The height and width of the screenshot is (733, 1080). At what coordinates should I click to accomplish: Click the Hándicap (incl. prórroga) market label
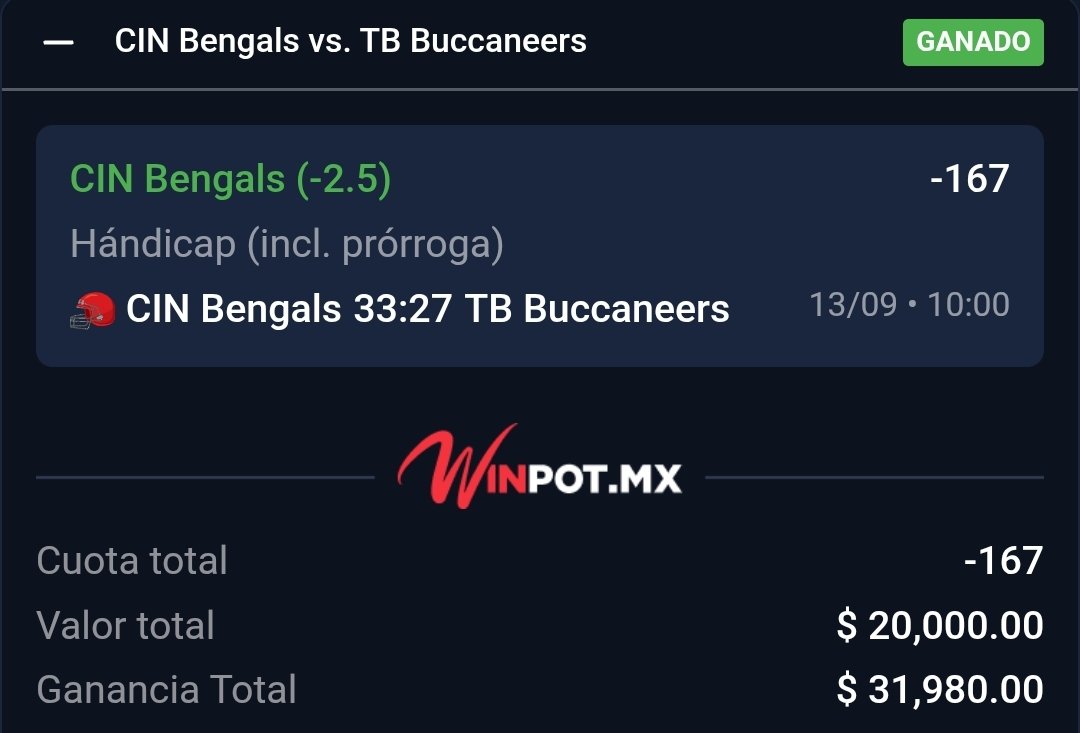coord(287,245)
